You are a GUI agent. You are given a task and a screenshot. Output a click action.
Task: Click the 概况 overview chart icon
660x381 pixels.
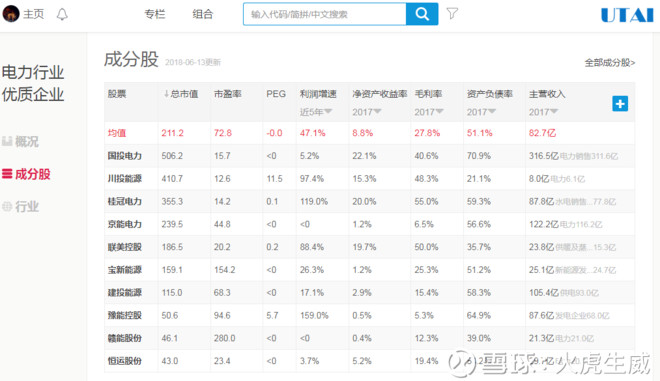7,141
